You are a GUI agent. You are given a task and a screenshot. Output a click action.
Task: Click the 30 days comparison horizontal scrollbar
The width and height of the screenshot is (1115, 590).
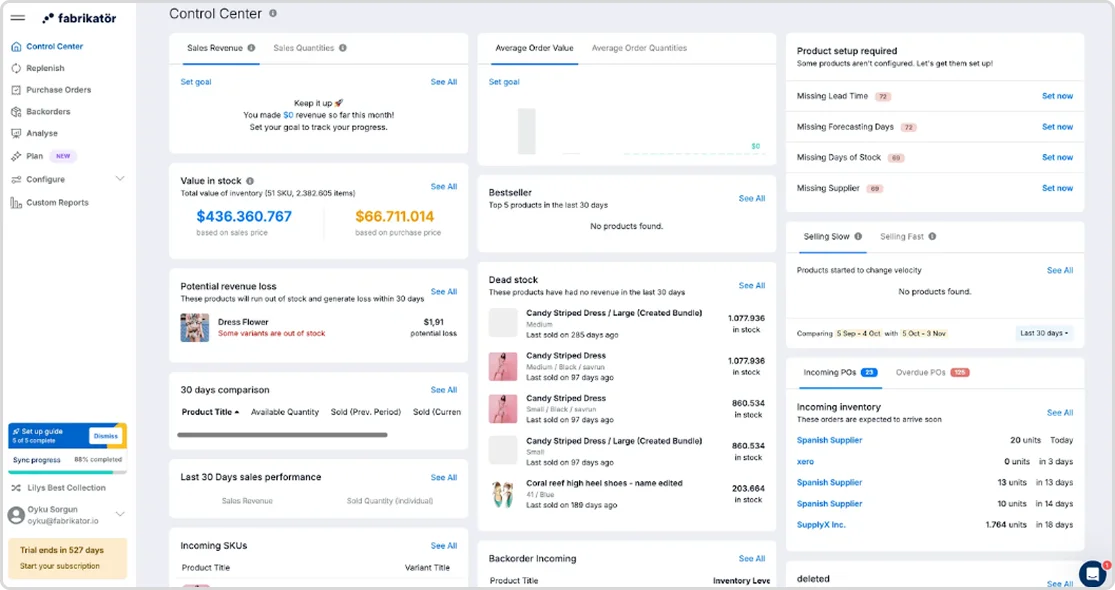pos(282,434)
